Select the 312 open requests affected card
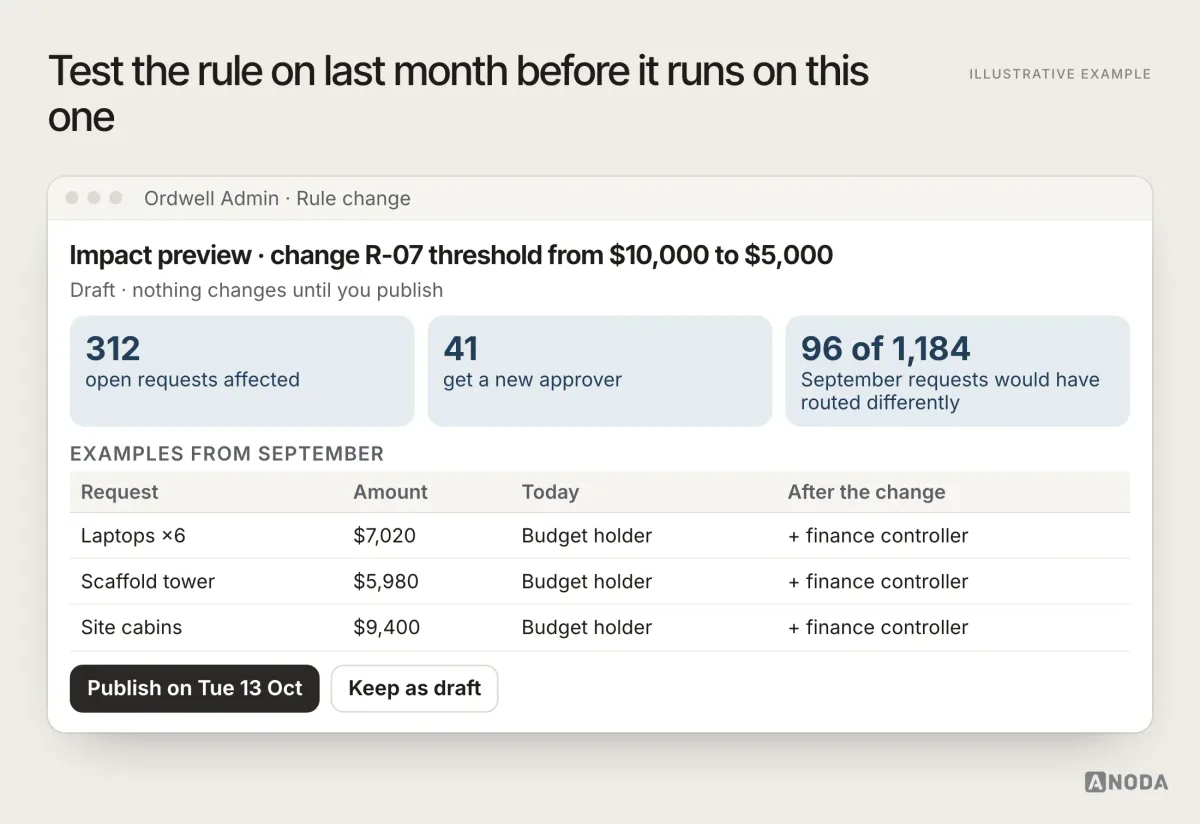 tap(242, 371)
